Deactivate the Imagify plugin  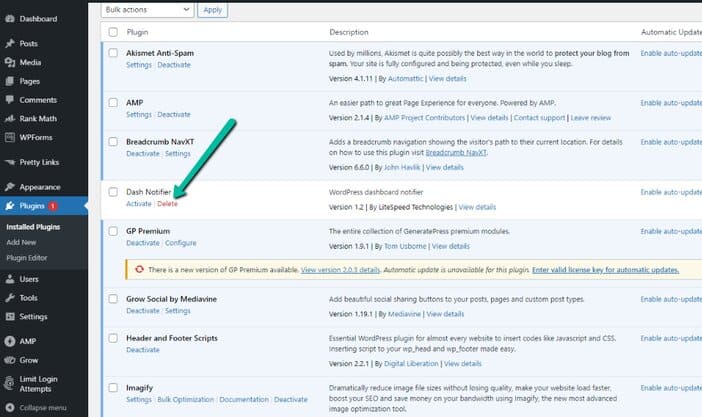(x=291, y=400)
